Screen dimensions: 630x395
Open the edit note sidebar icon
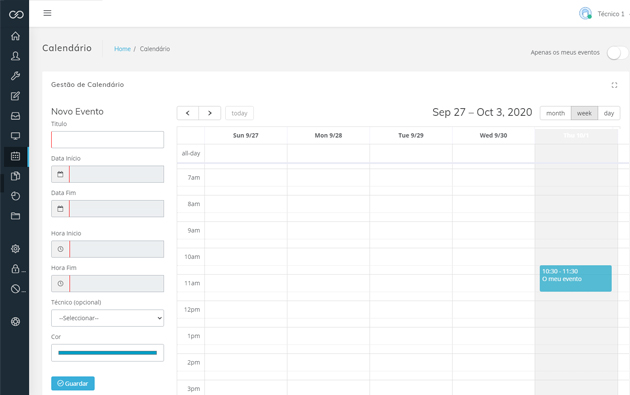click(x=15, y=96)
